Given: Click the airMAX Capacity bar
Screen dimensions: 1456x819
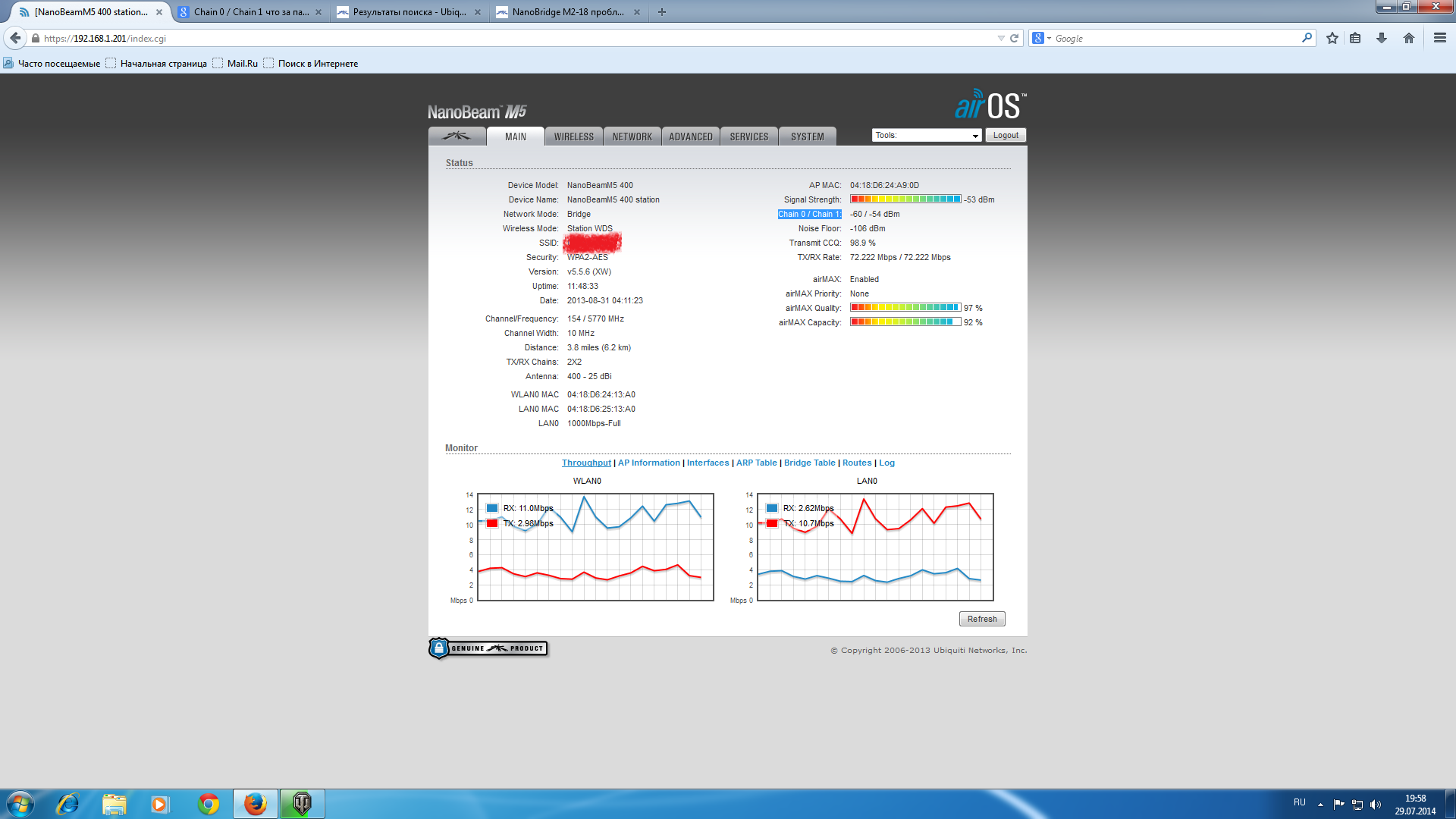Looking at the screenshot, I should [x=905, y=322].
